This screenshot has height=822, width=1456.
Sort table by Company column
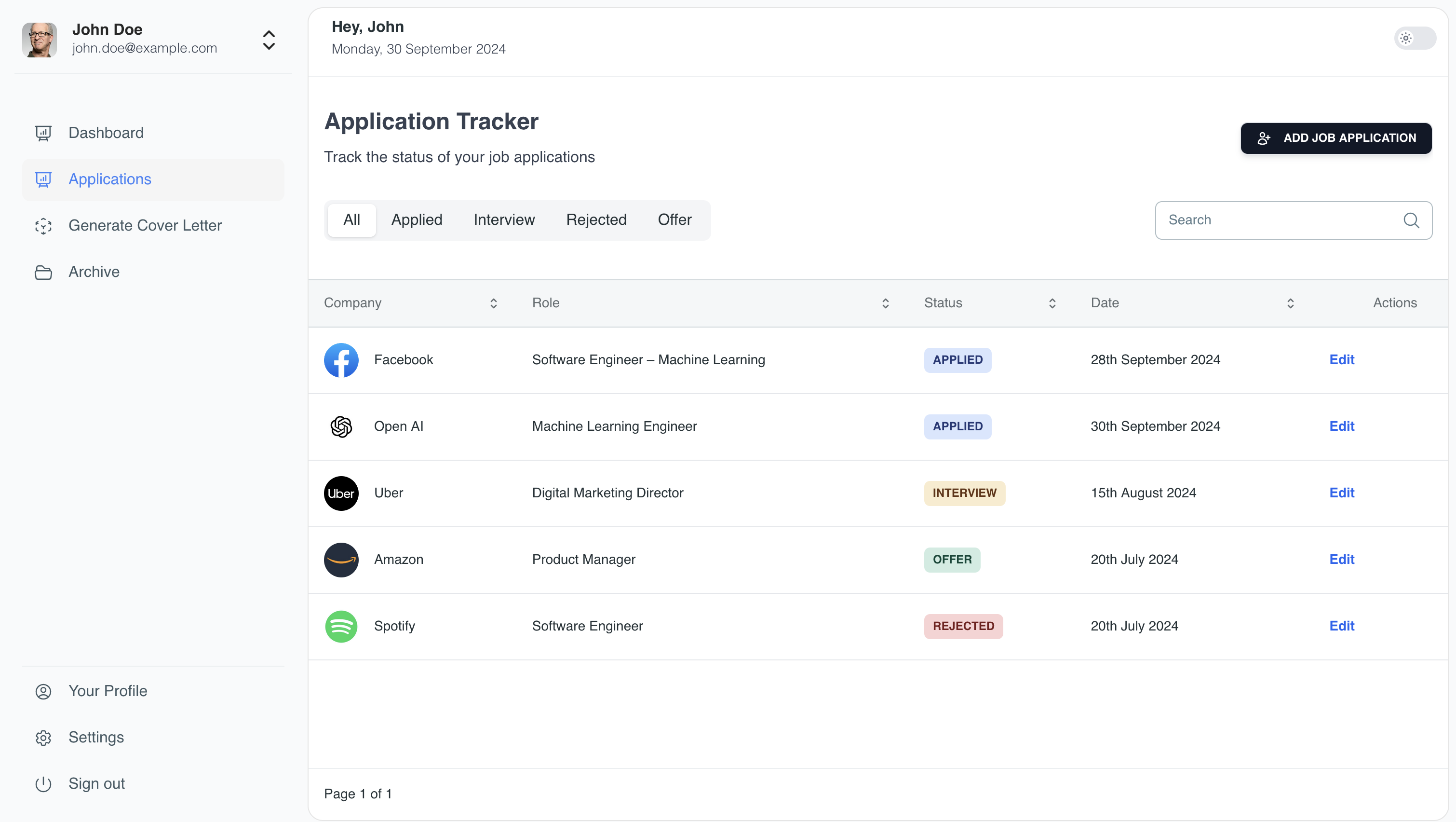[x=493, y=303]
